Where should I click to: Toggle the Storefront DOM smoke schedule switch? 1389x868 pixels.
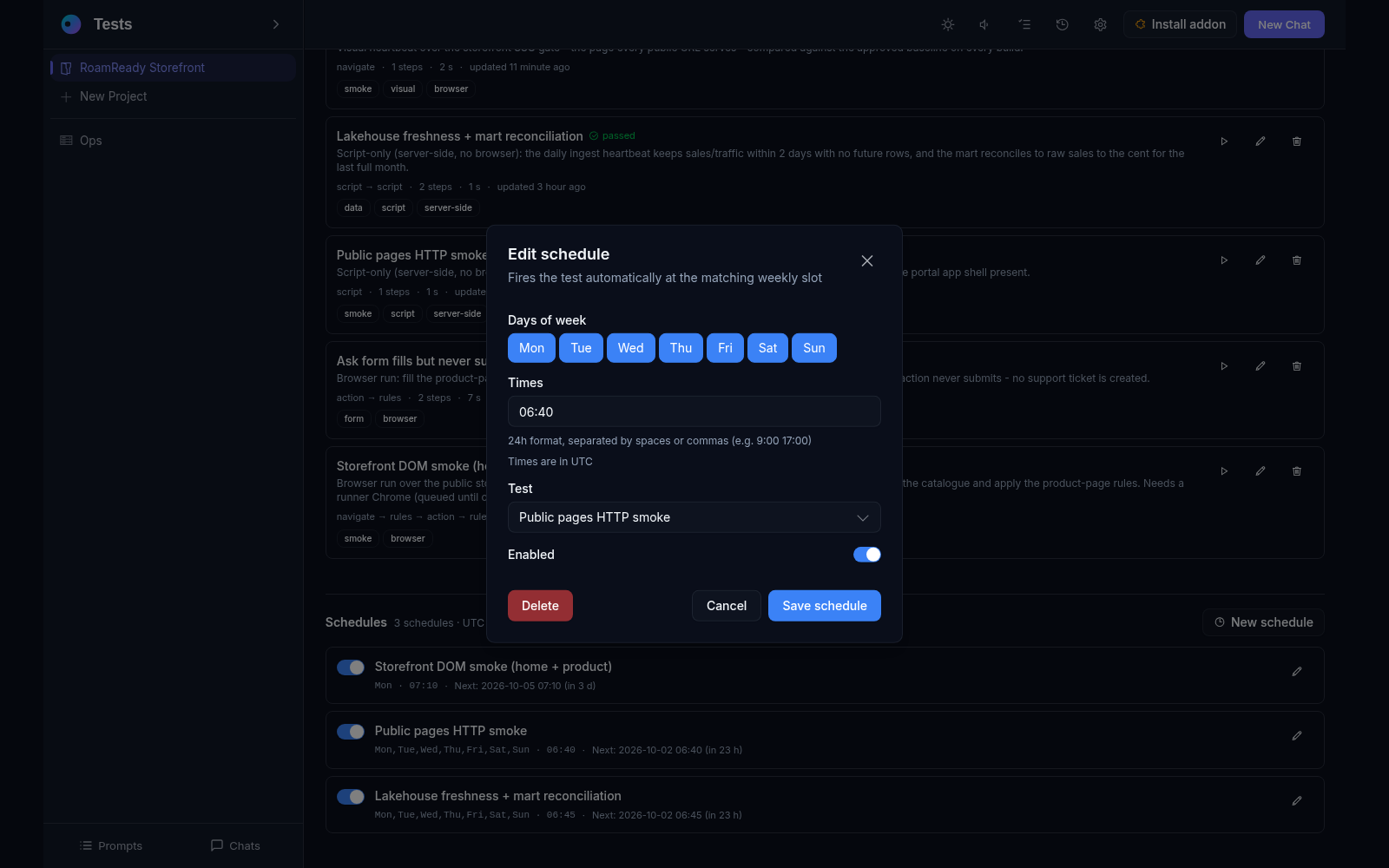351,667
